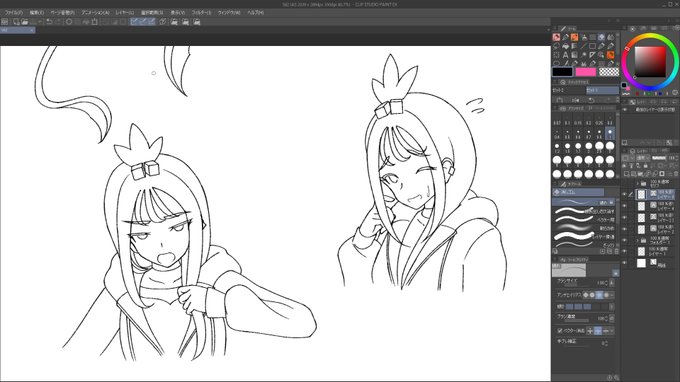Toggle the third highlighted snap button
680x382 pixels.
pyautogui.click(x=152, y=22)
